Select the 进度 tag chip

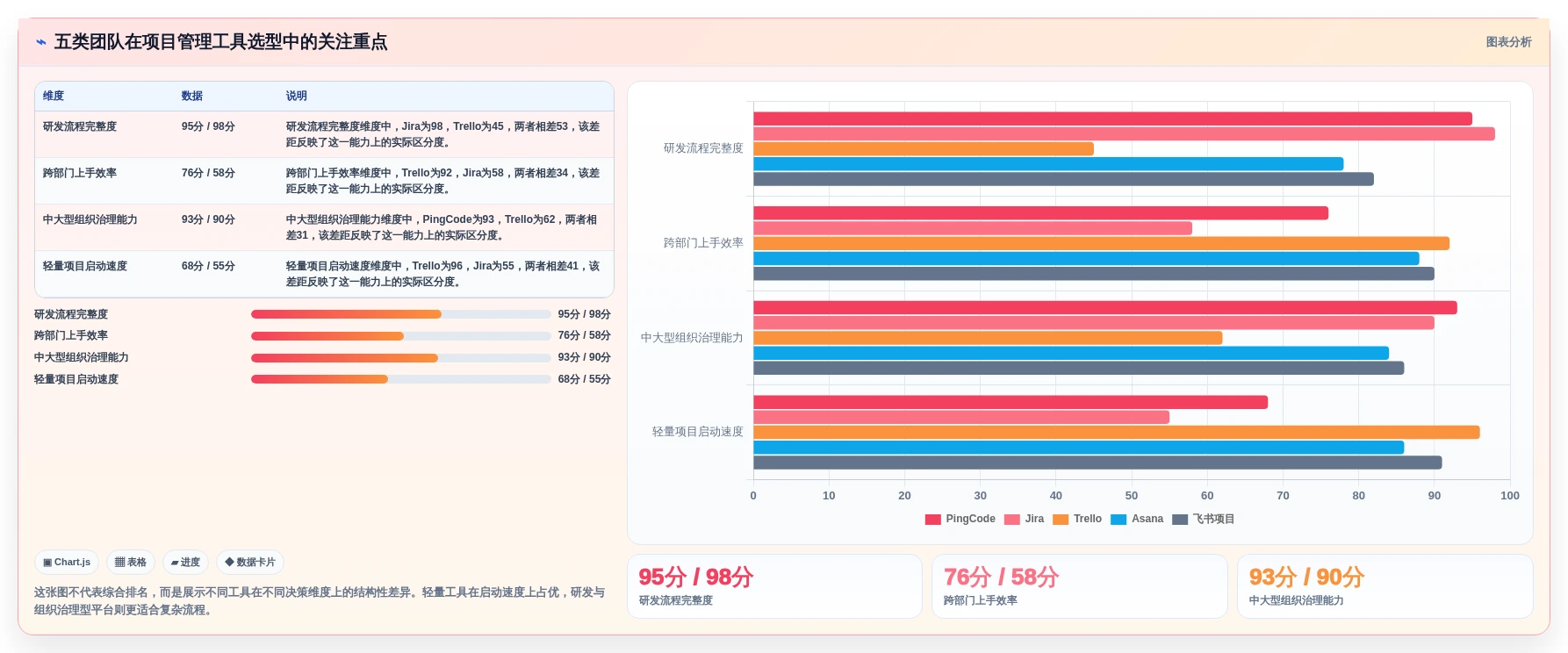click(185, 563)
